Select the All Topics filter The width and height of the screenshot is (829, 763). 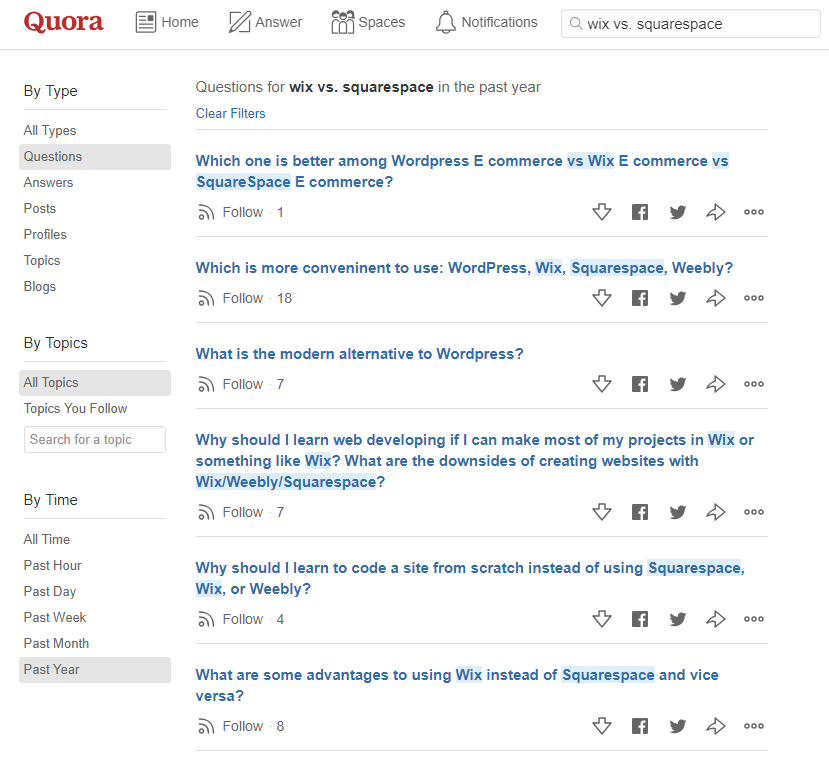[95, 382]
